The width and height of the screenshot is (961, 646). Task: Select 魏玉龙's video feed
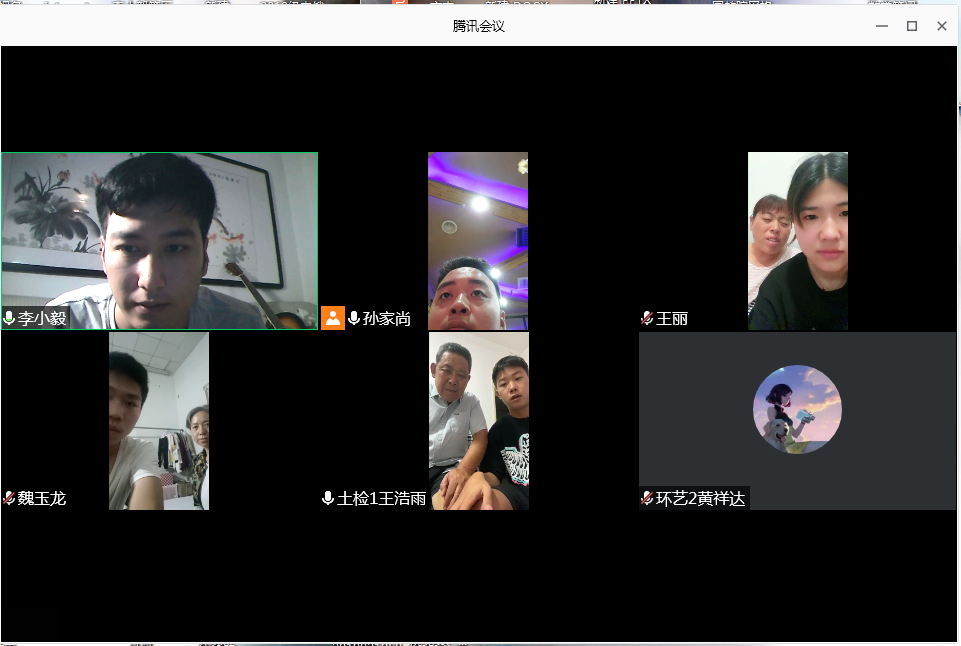[159, 420]
